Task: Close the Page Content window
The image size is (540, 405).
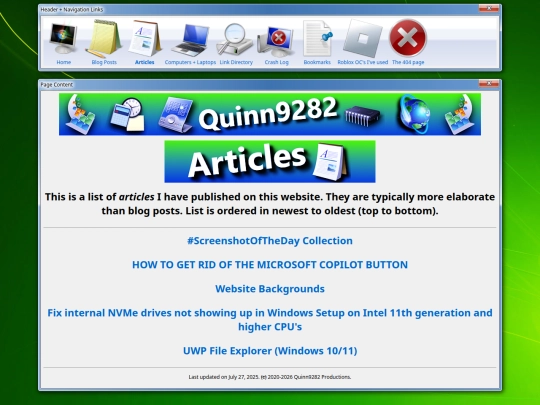Action: [x=489, y=84]
